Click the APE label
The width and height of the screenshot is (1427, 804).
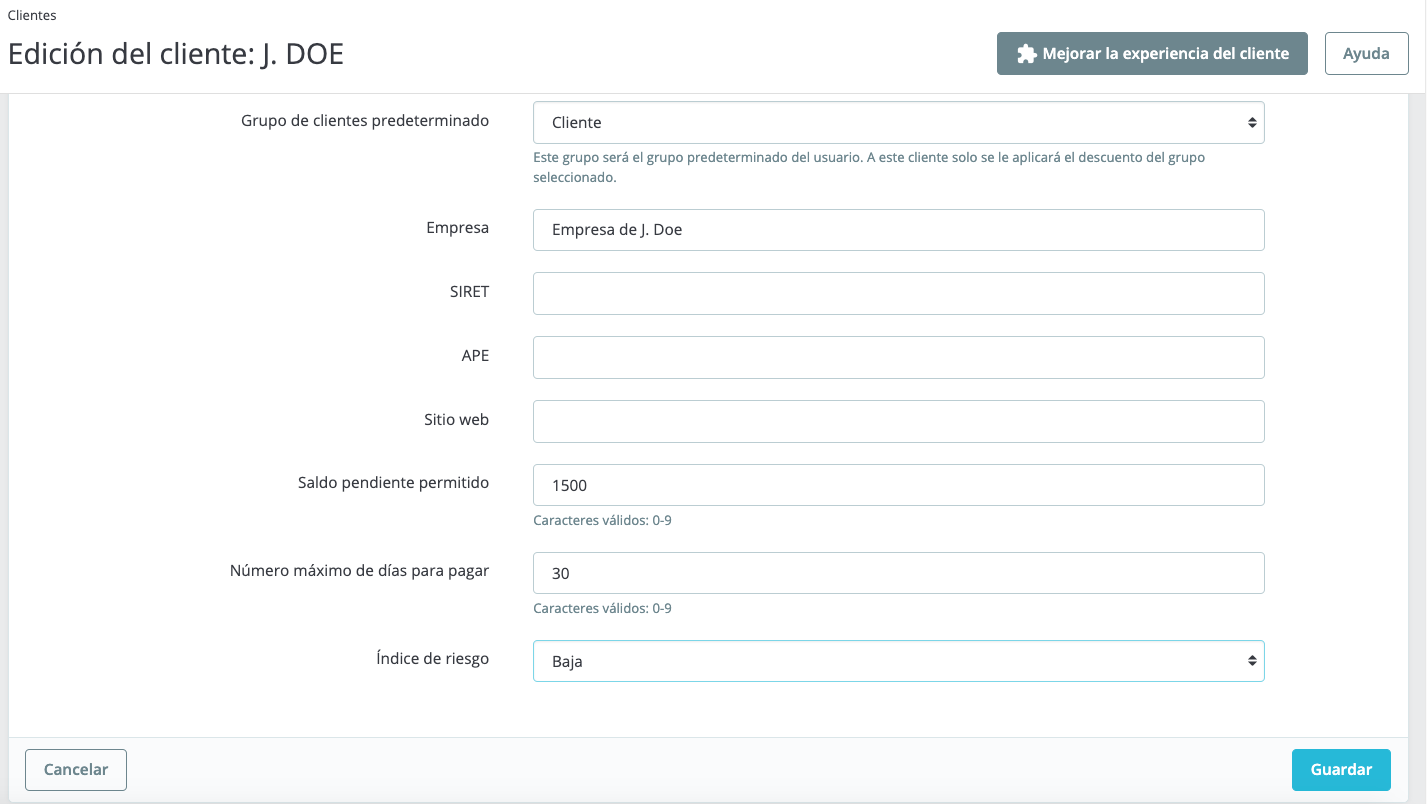tap(476, 355)
